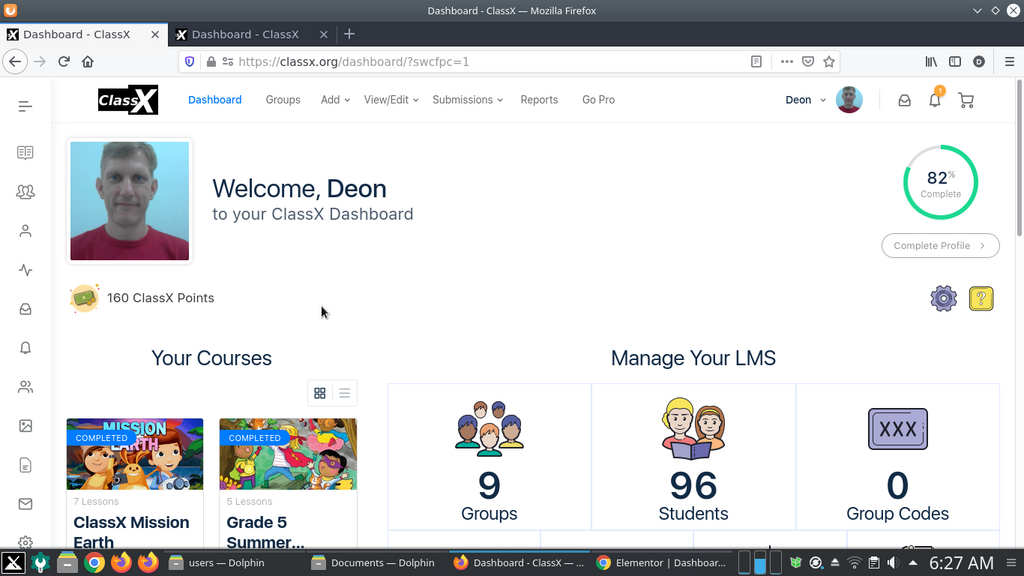Click the small avatar in header

pyautogui.click(x=849, y=100)
